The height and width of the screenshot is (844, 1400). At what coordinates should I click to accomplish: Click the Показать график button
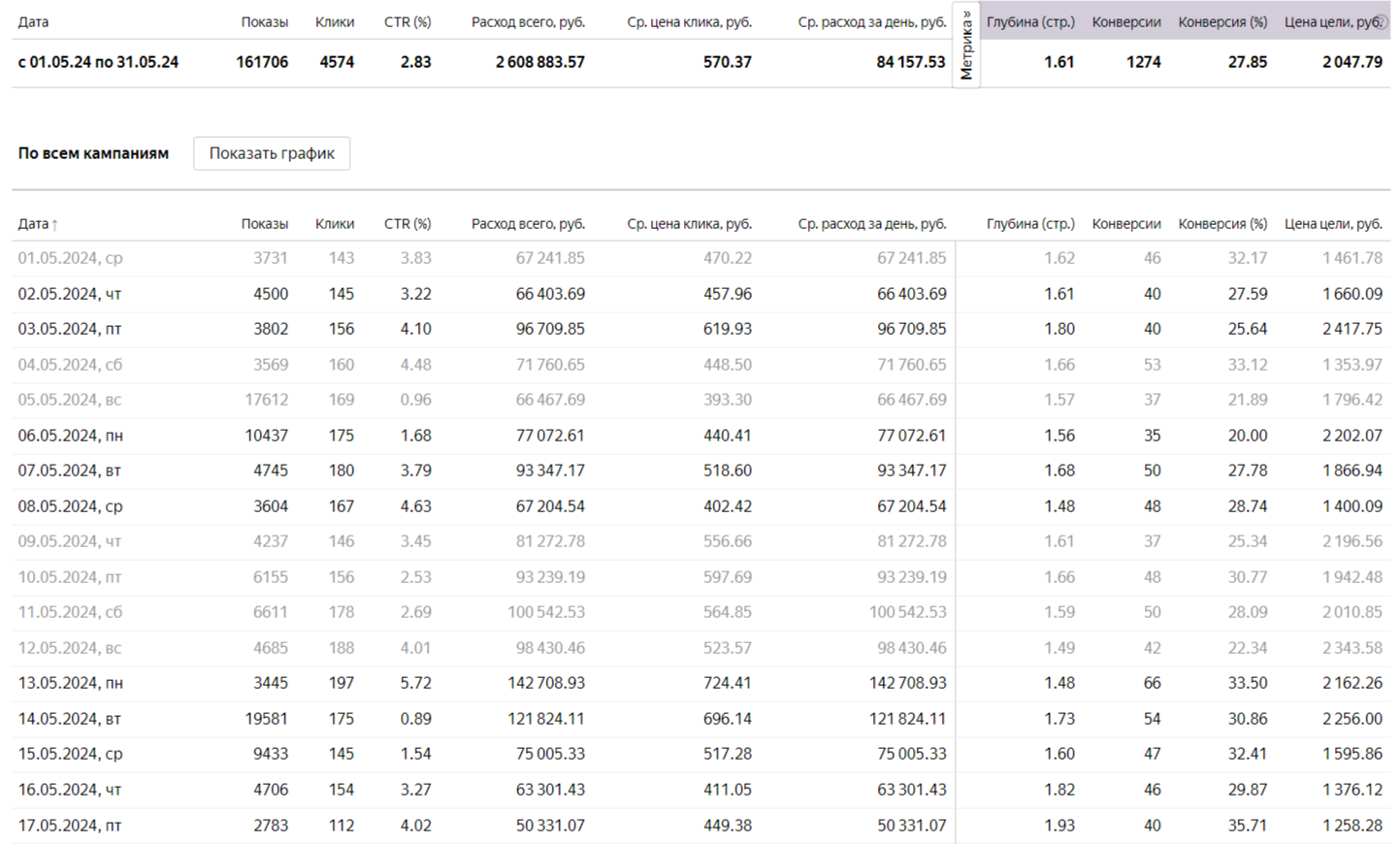272,153
